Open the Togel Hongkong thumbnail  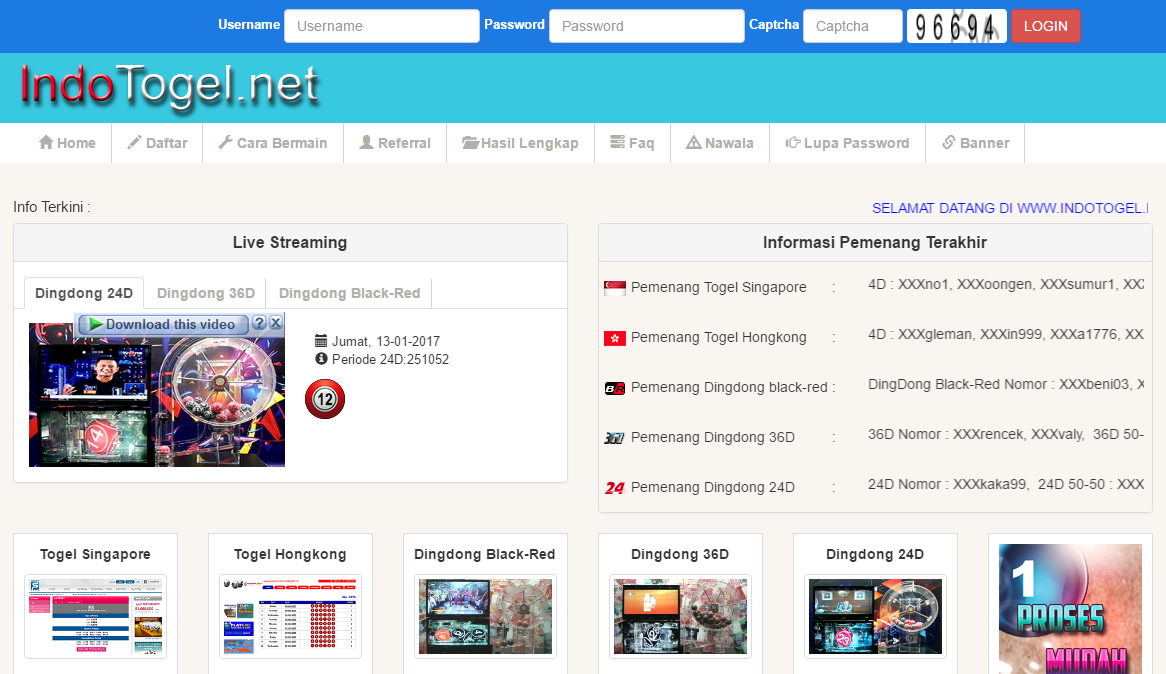click(290, 617)
